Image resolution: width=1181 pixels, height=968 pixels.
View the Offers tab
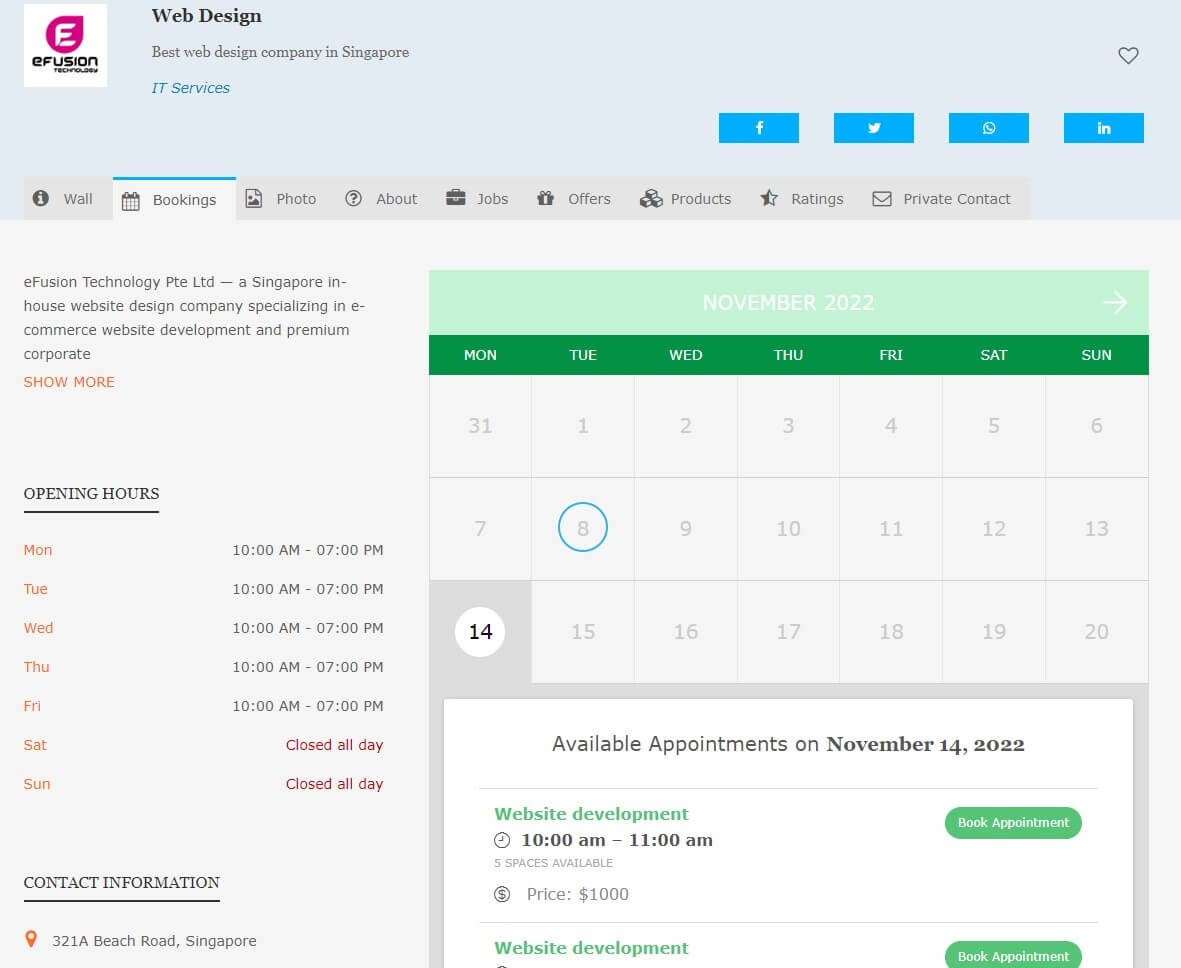[574, 199]
